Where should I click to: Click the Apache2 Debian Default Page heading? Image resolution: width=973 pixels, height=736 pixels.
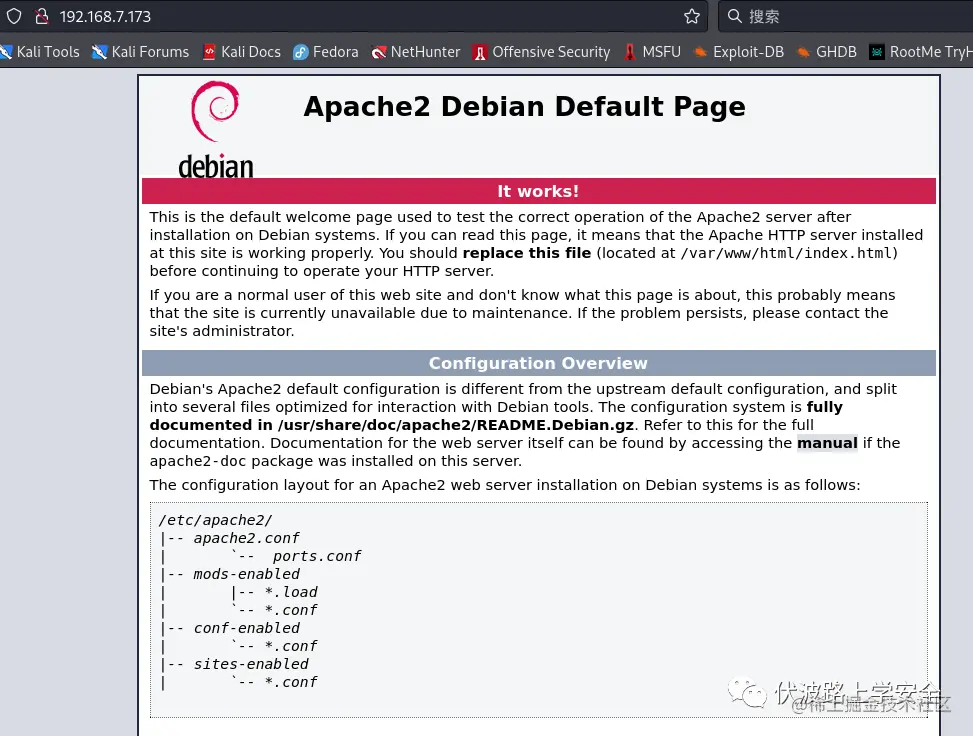tap(524, 107)
